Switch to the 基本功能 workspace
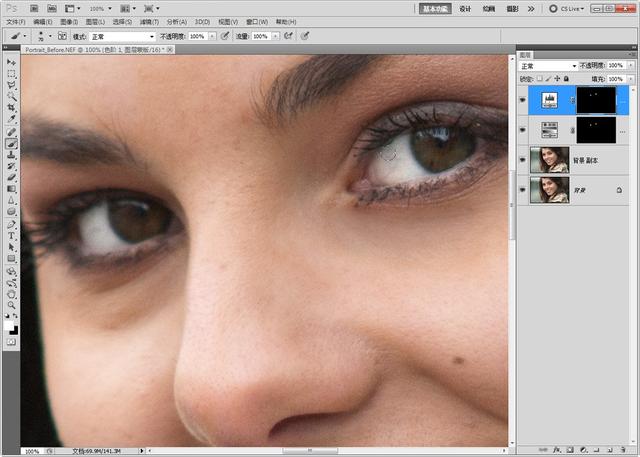The image size is (640, 457). click(x=435, y=9)
